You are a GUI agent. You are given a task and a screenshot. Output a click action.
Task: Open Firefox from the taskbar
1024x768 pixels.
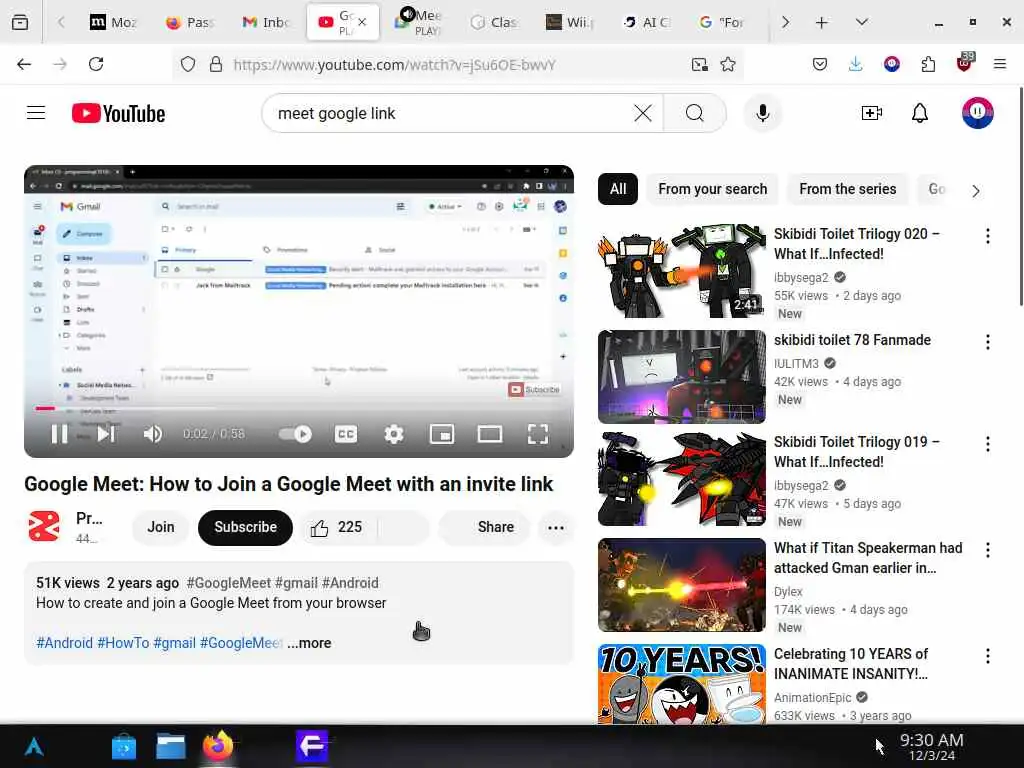[x=218, y=745]
